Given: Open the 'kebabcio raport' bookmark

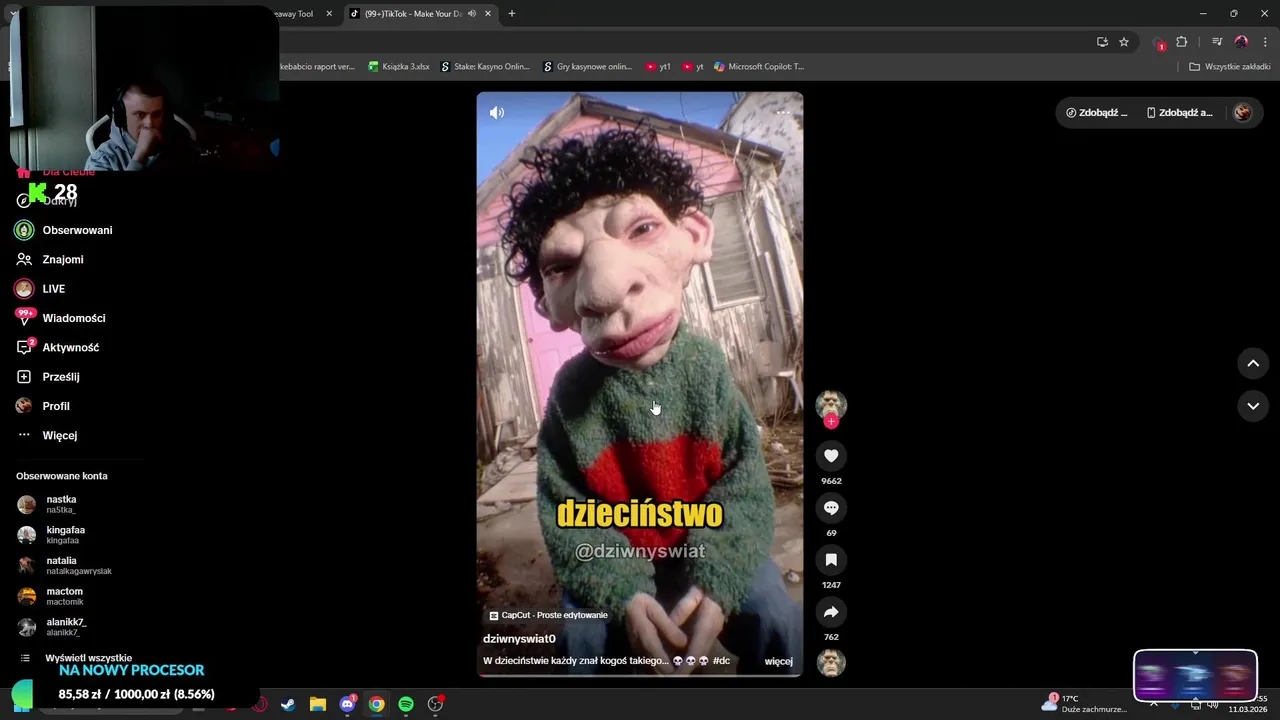Looking at the screenshot, I should click(x=318, y=67).
